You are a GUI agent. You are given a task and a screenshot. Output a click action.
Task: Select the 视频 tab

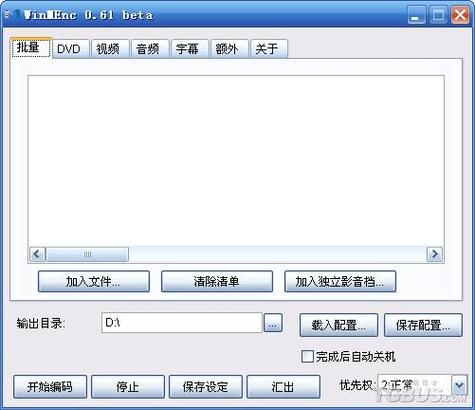point(110,49)
